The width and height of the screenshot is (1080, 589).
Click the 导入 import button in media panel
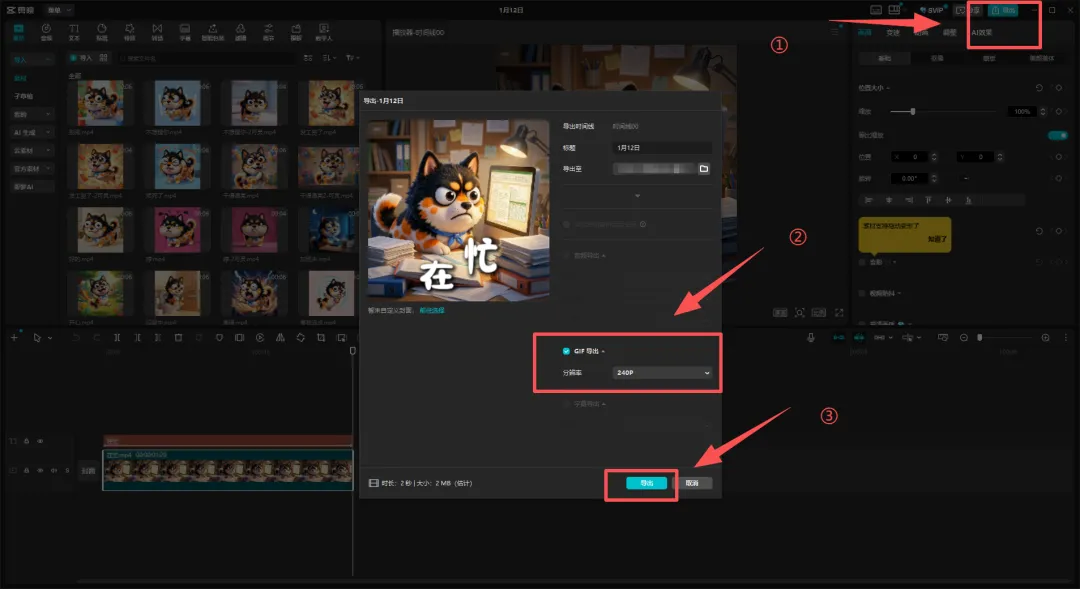pyautogui.click(x=82, y=58)
